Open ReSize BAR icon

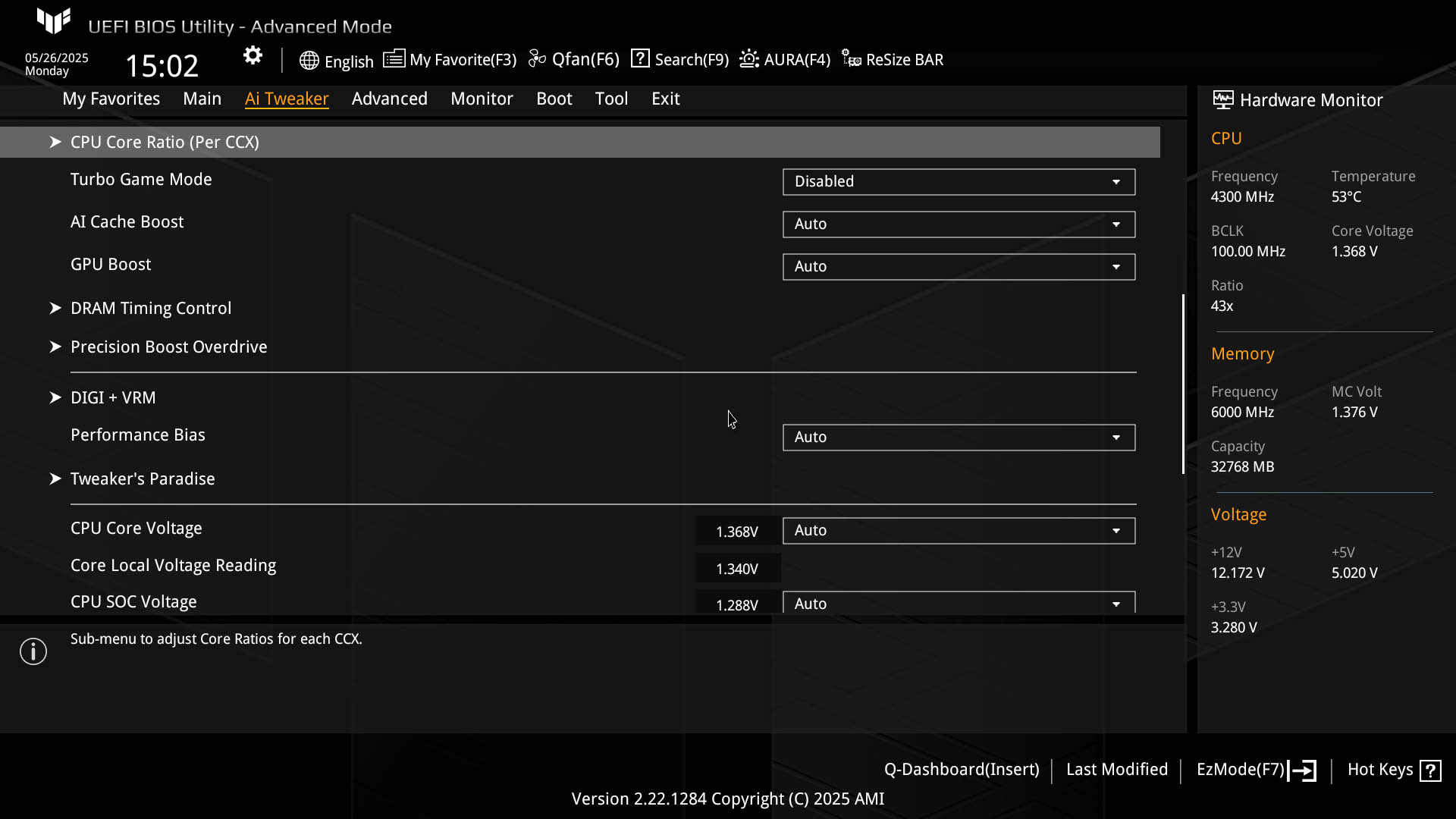[x=851, y=59]
